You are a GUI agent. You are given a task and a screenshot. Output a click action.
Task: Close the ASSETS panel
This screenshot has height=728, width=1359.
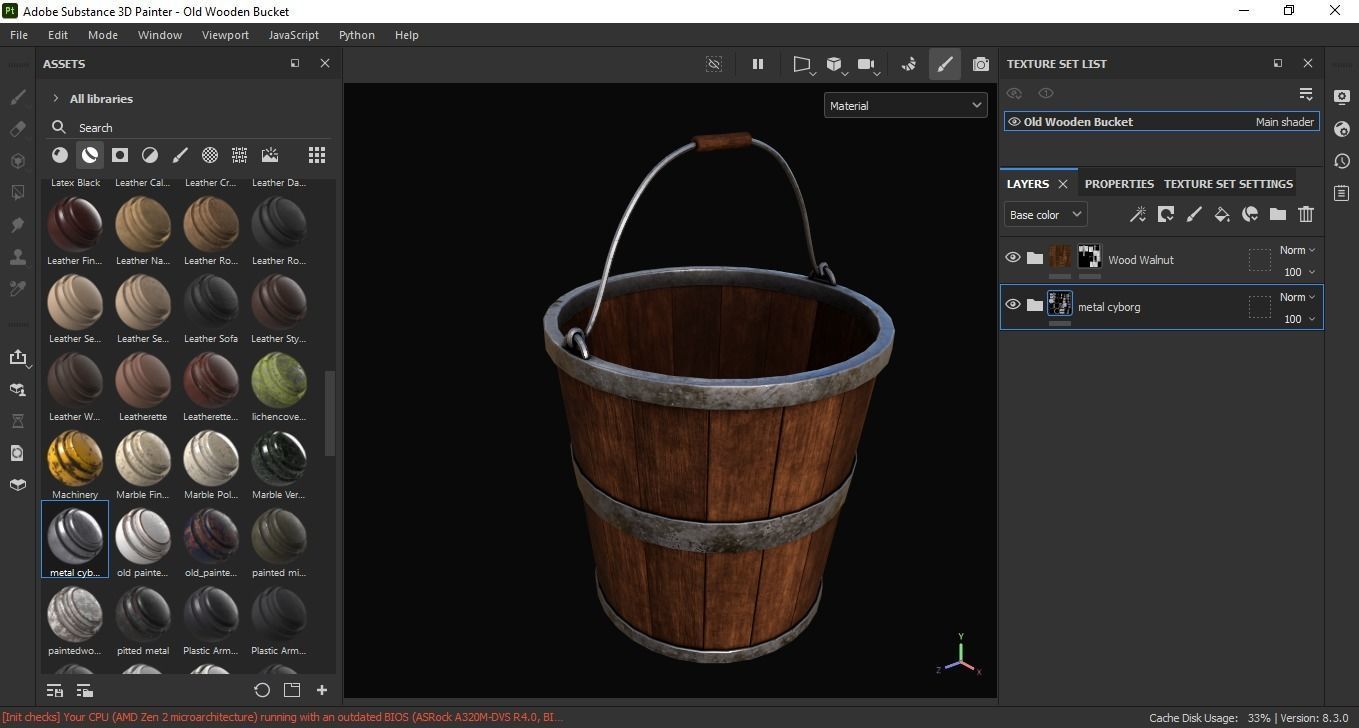point(324,63)
